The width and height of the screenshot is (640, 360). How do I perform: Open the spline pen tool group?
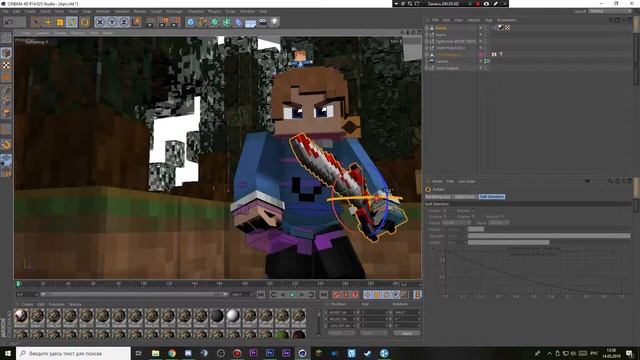click(203, 22)
